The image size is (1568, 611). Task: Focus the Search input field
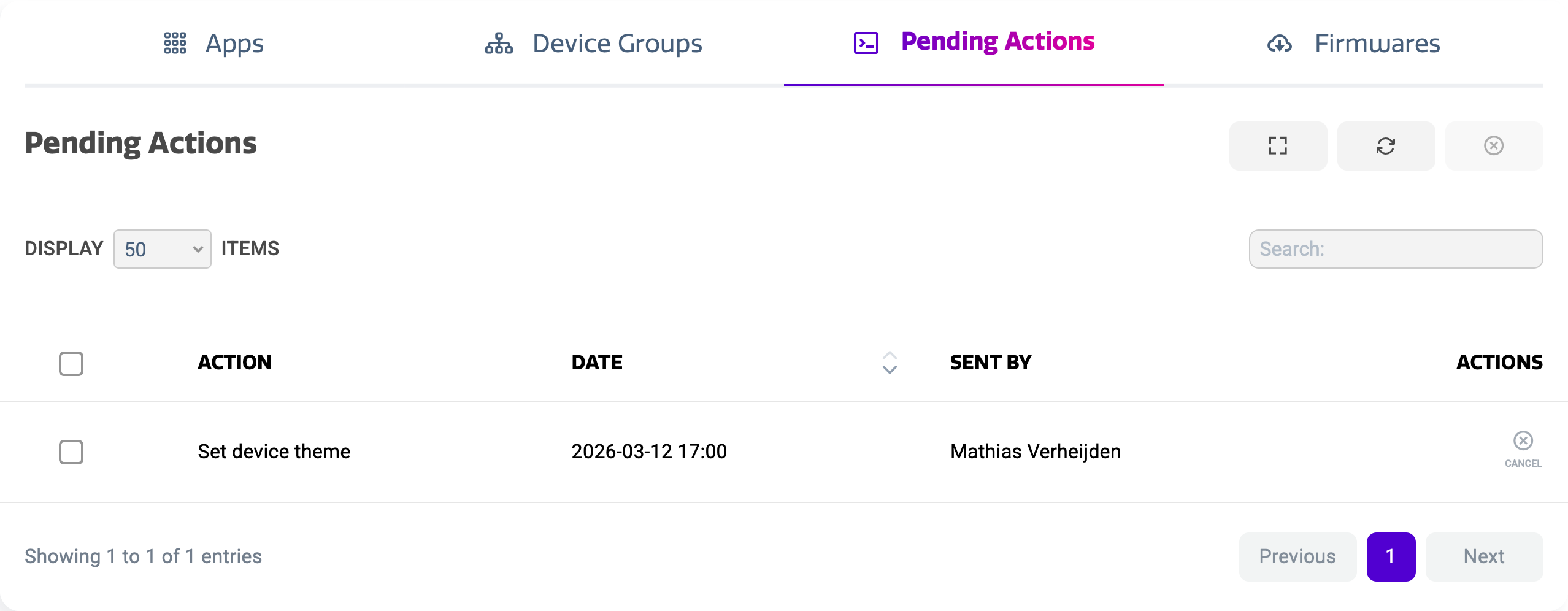[1396, 249]
